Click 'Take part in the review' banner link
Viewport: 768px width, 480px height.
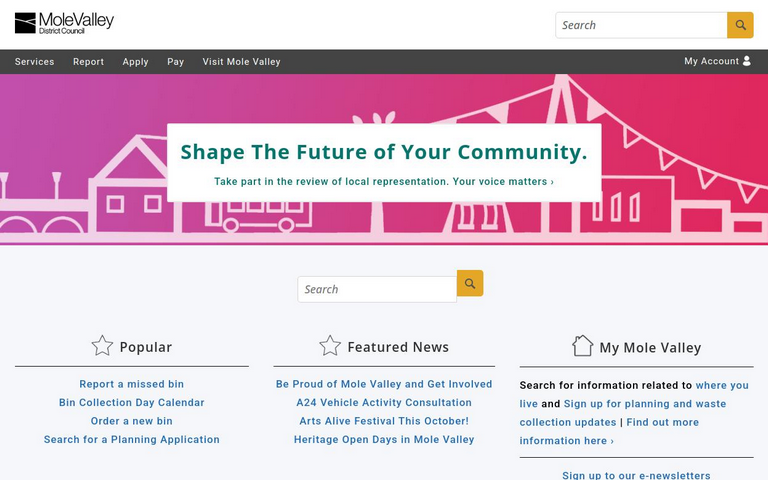coord(384,182)
